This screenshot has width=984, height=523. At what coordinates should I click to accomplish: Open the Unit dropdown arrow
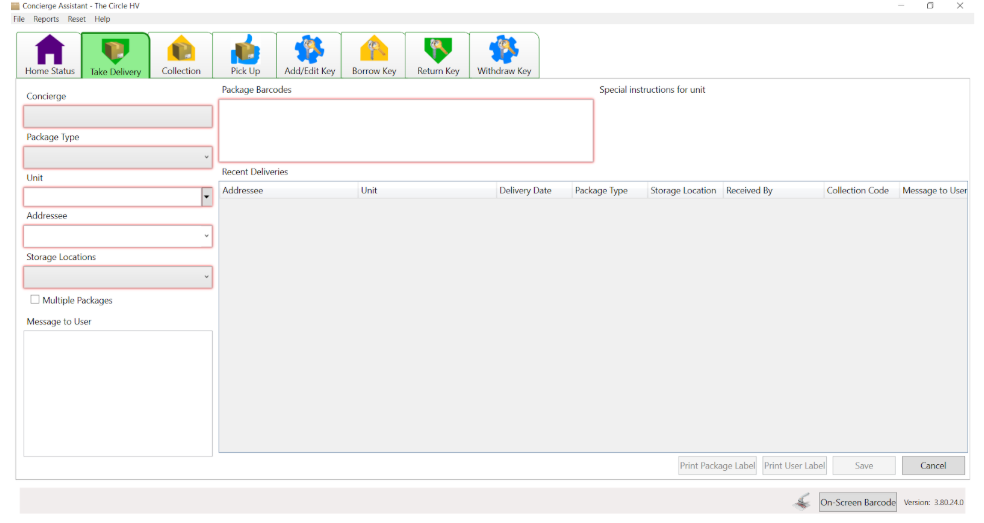206,197
